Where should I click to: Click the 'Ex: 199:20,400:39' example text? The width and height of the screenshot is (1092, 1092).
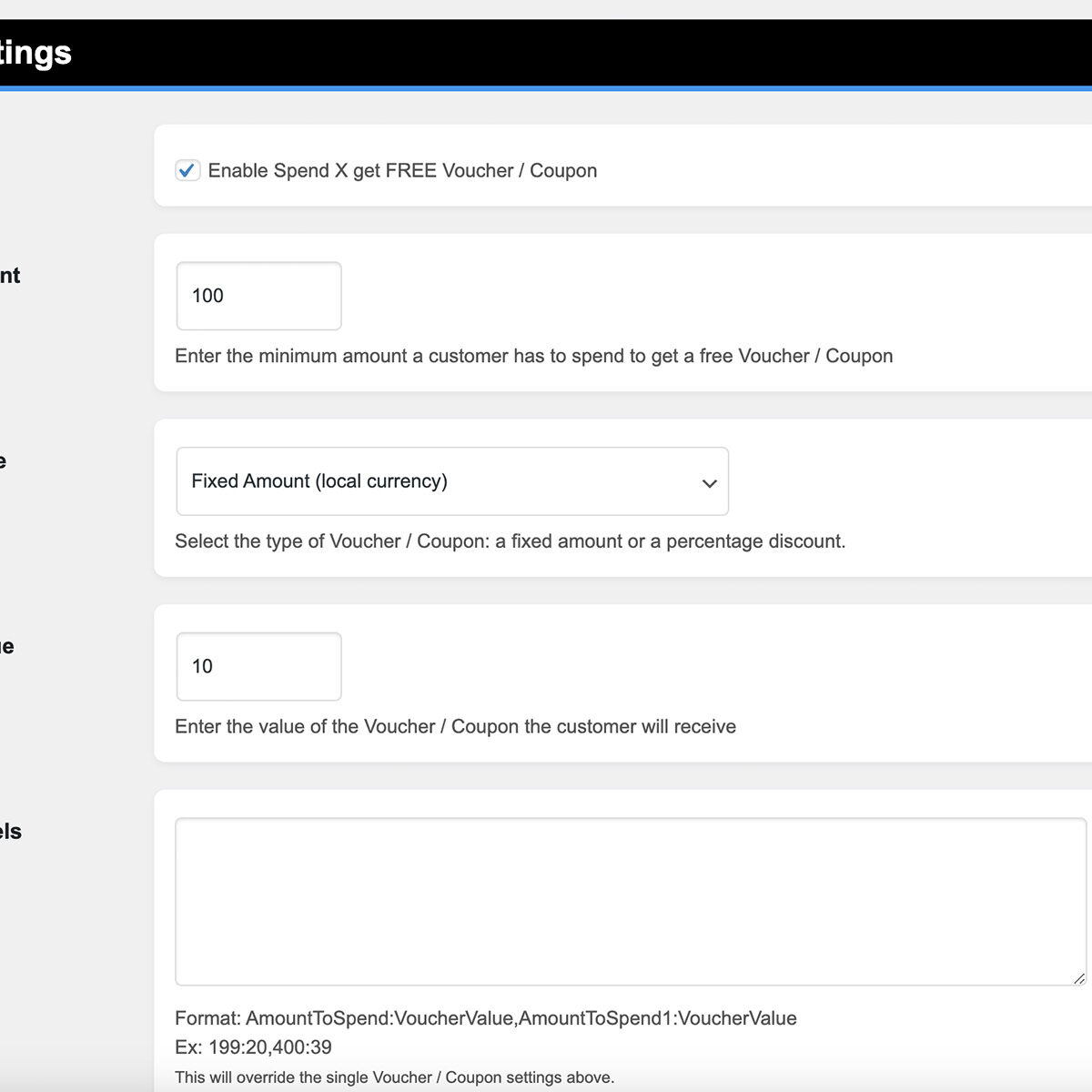click(253, 1047)
